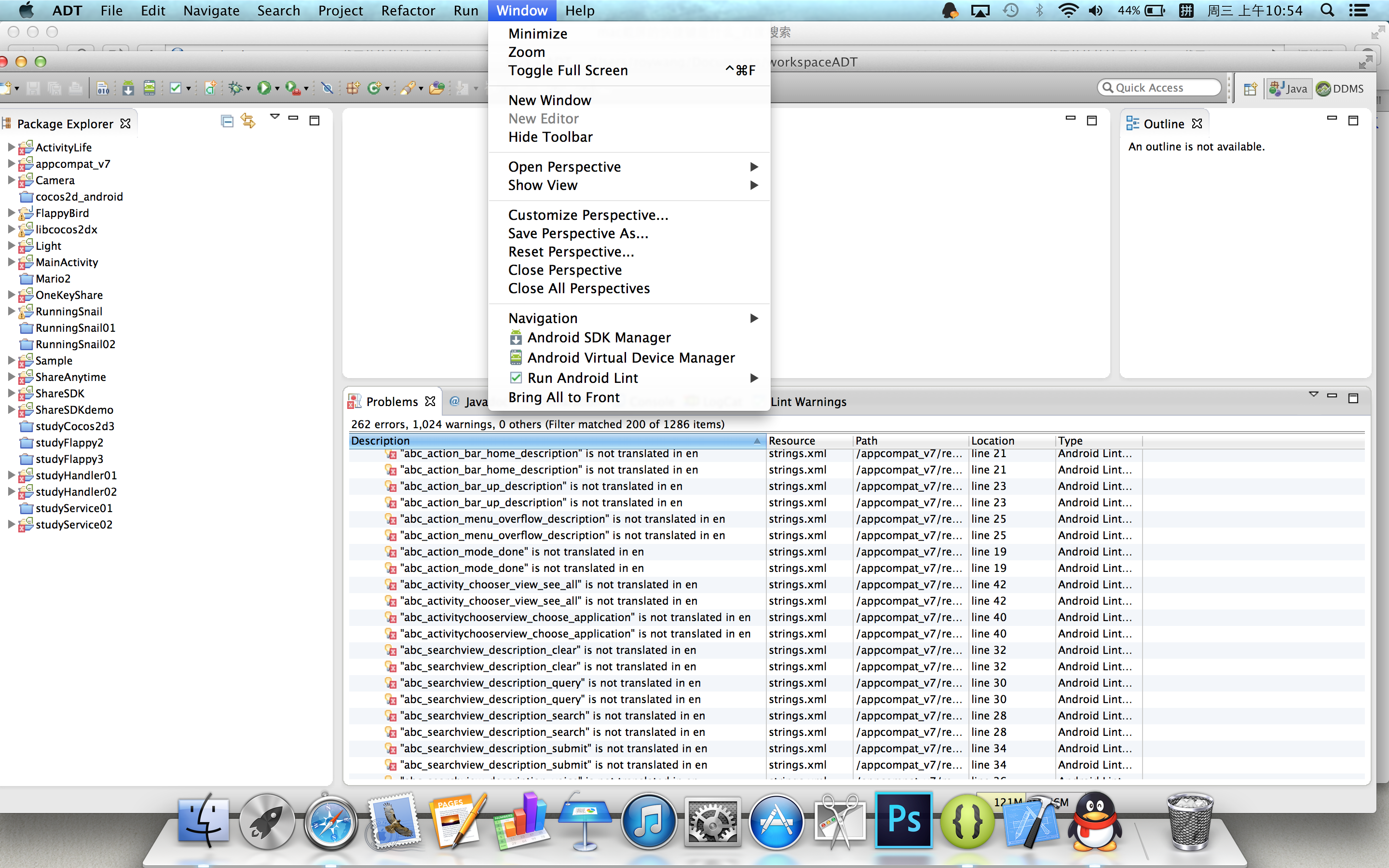This screenshot has height=868, width=1389.
Task: Sort by the Type column header
Action: click(1099, 440)
